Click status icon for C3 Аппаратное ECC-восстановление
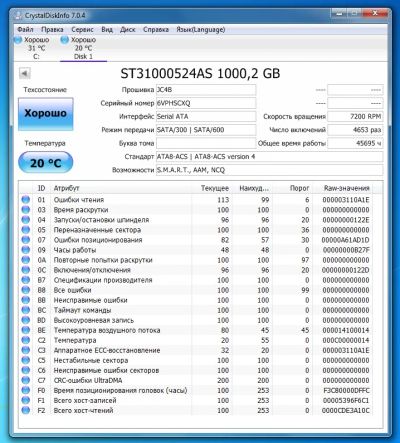The image size is (400, 443). 26,350
